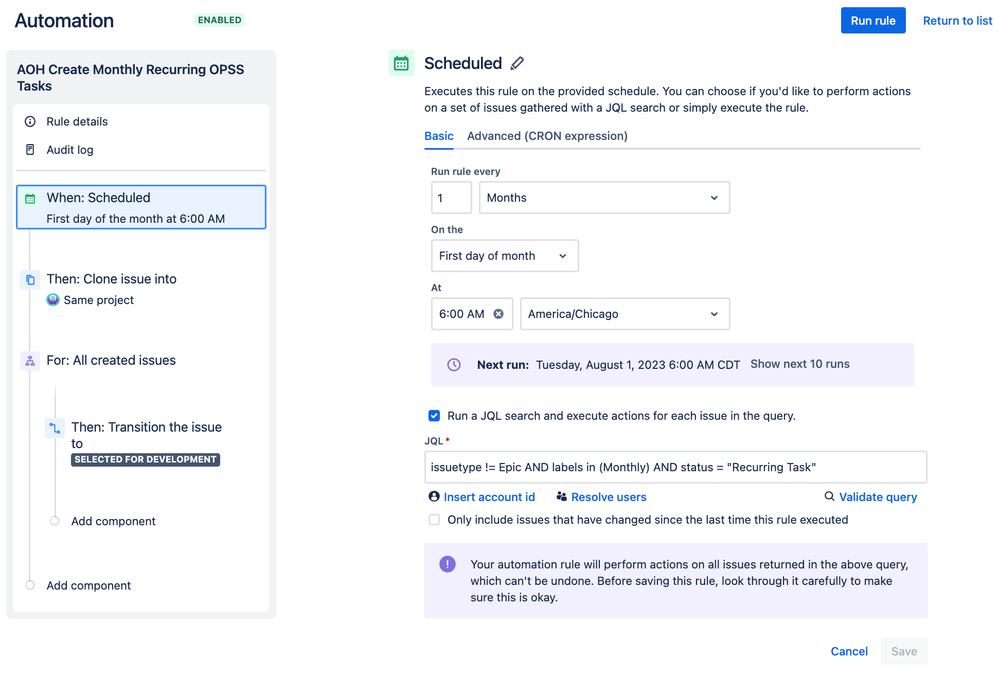The height and width of the screenshot is (676, 999).
Task: Click the branch icon beside For: All created issues
Action: tap(30, 361)
